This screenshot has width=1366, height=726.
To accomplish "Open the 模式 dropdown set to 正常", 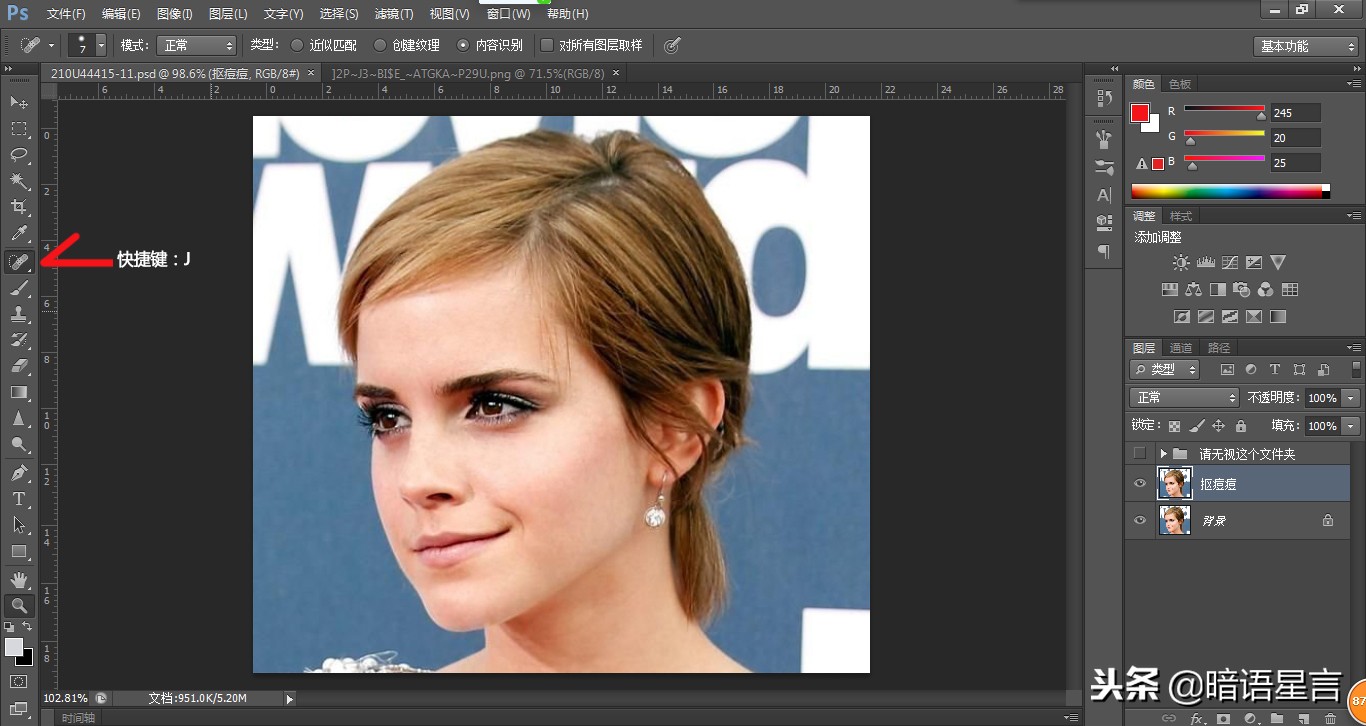I will click(197, 45).
